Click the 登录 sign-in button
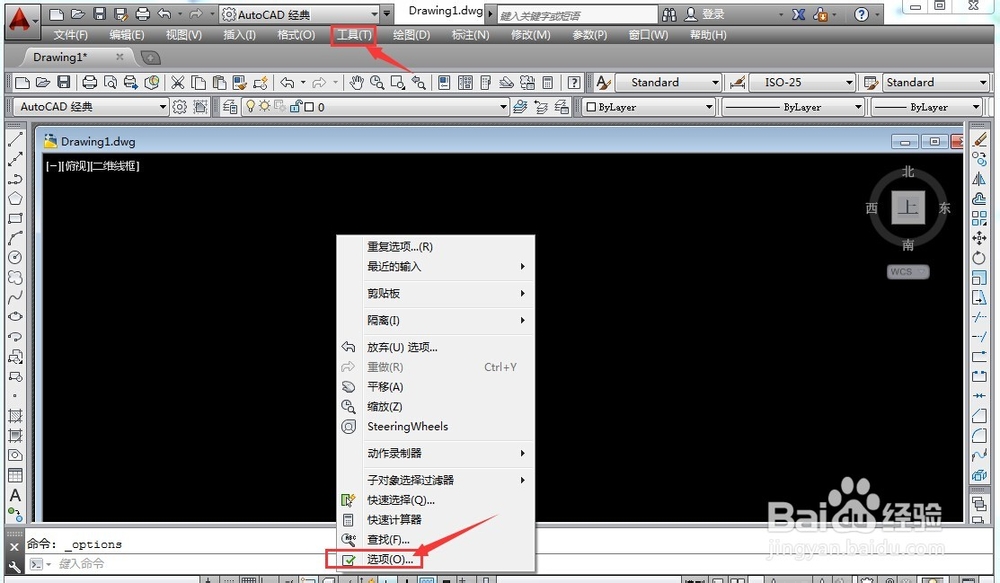Image resolution: width=1000 pixels, height=583 pixels. click(x=705, y=14)
